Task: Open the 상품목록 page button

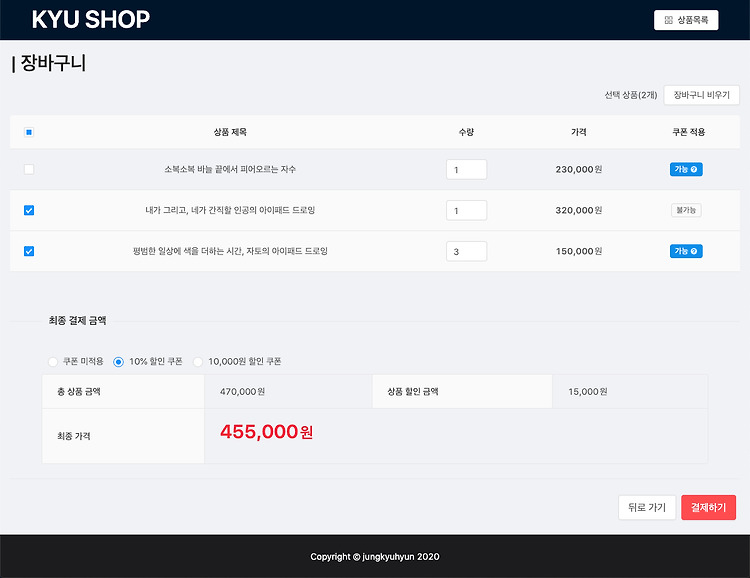Action: point(686,20)
